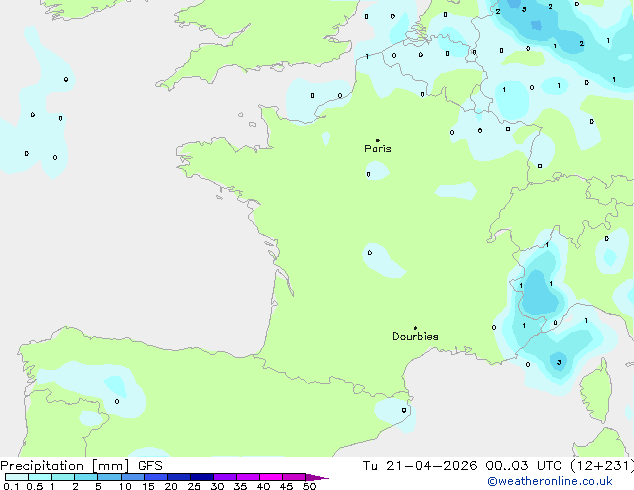Click the '00..03 UTC' time range text
Image resolution: width=634 pixels, height=490 pixels.
tap(524, 466)
